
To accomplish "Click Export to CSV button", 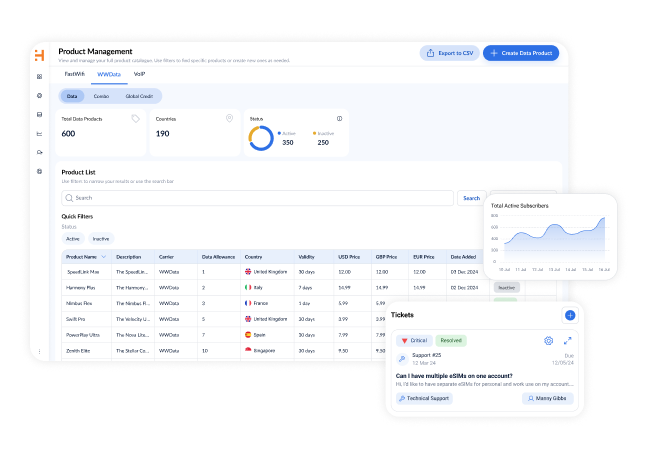I will (450, 53).
